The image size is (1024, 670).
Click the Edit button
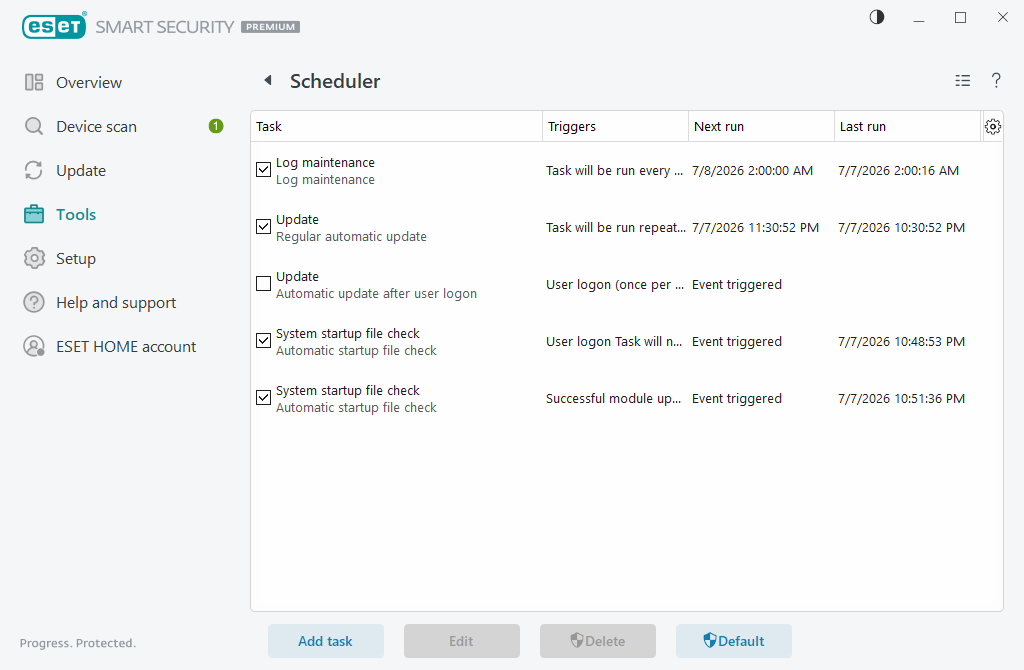point(462,641)
